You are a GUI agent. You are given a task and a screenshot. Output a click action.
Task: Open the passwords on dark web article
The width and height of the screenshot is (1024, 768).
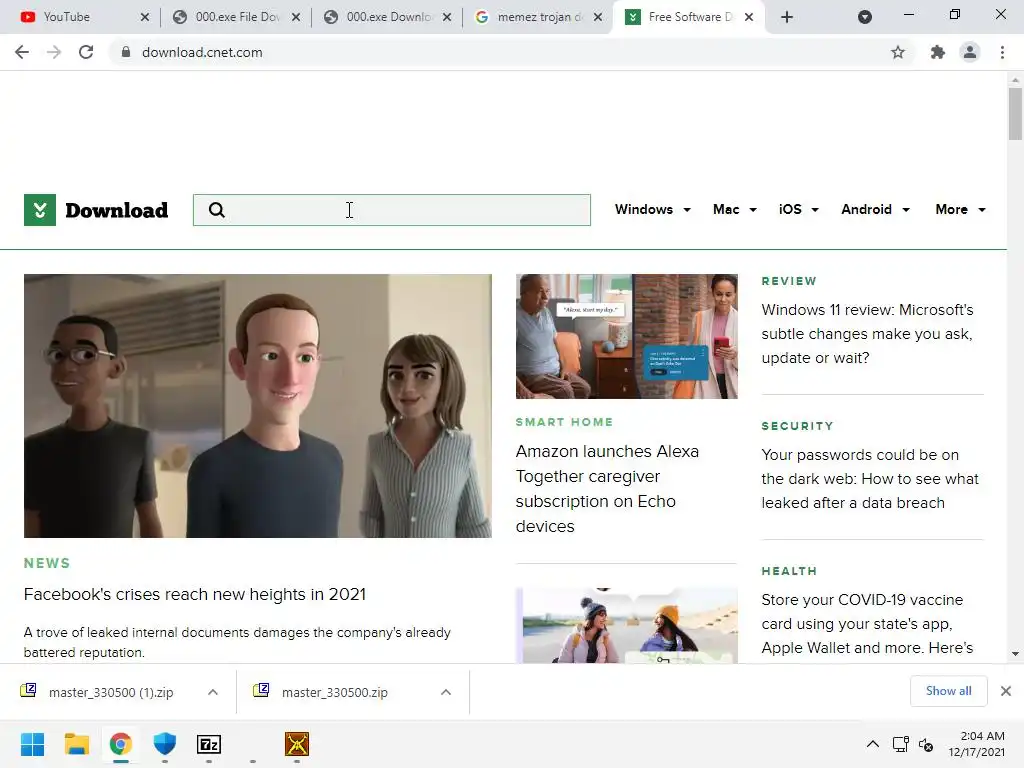[870, 479]
